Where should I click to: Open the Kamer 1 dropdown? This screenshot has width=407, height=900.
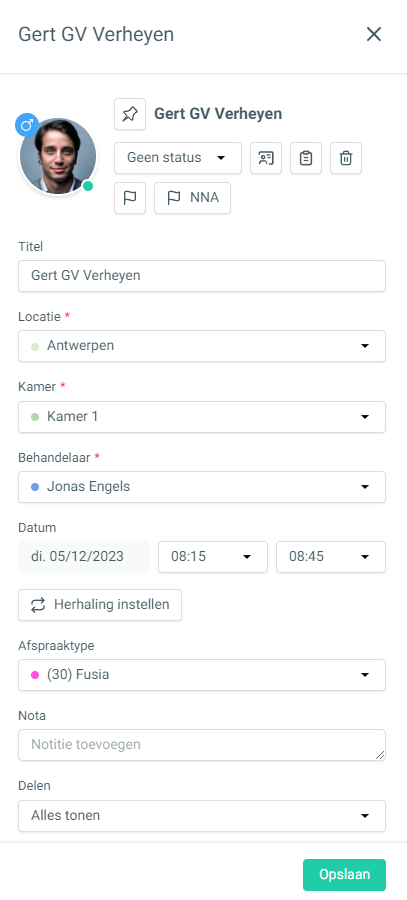point(202,417)
